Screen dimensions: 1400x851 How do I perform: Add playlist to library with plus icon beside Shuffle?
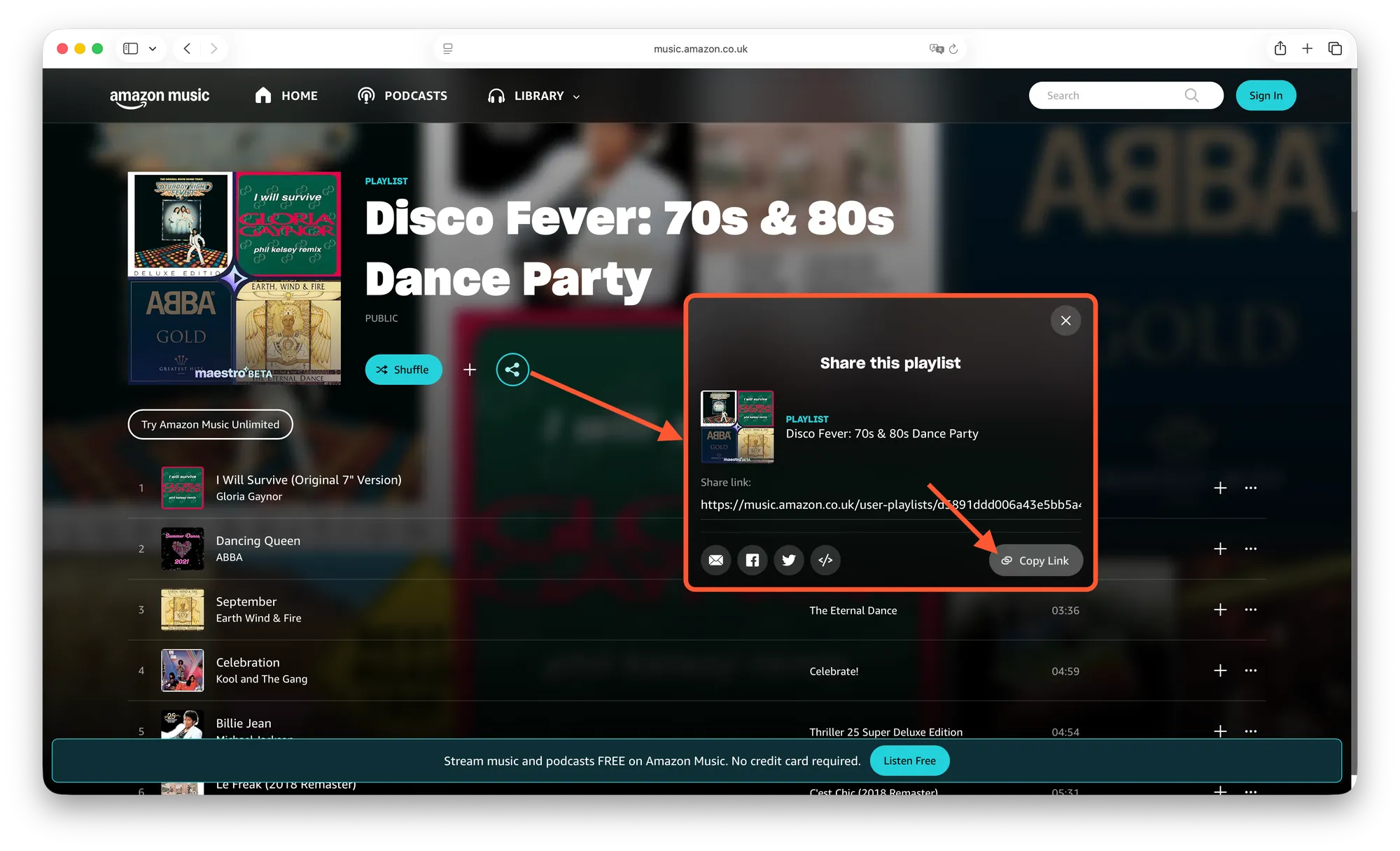pyautogui.click(x=470, y=370)
